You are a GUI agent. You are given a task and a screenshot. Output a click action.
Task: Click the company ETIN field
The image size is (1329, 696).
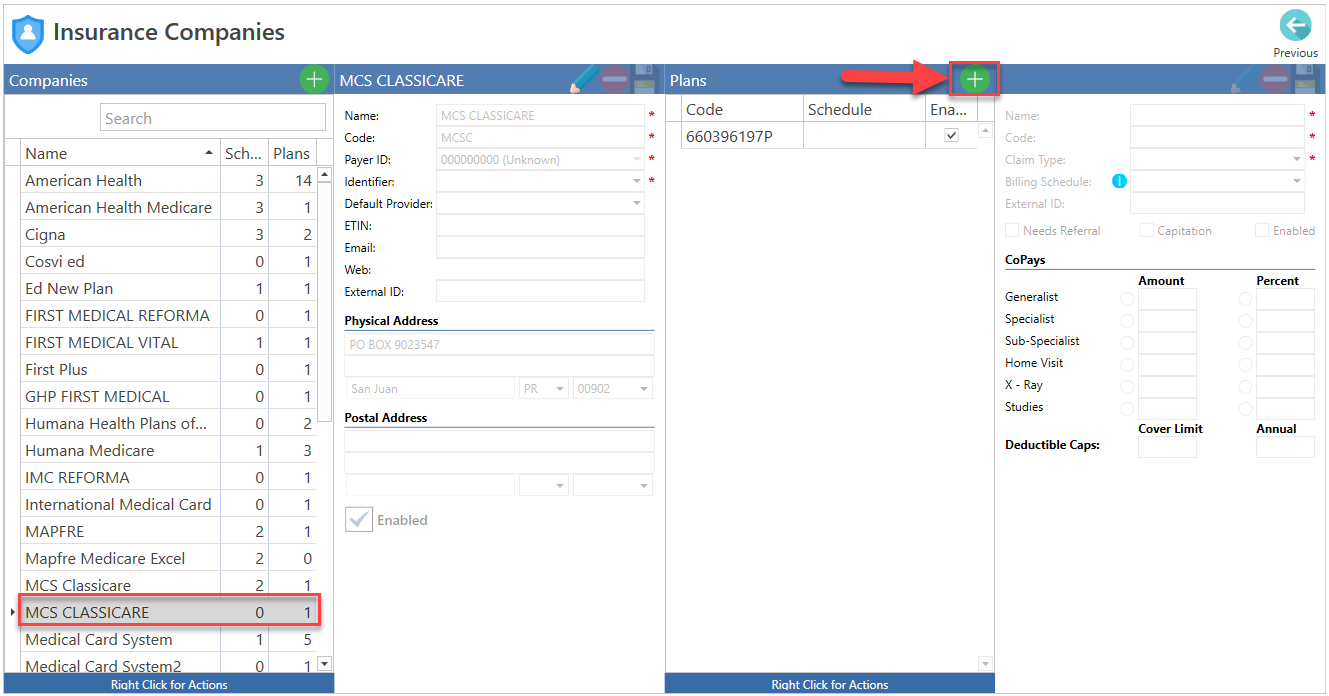tap(540, 225)
